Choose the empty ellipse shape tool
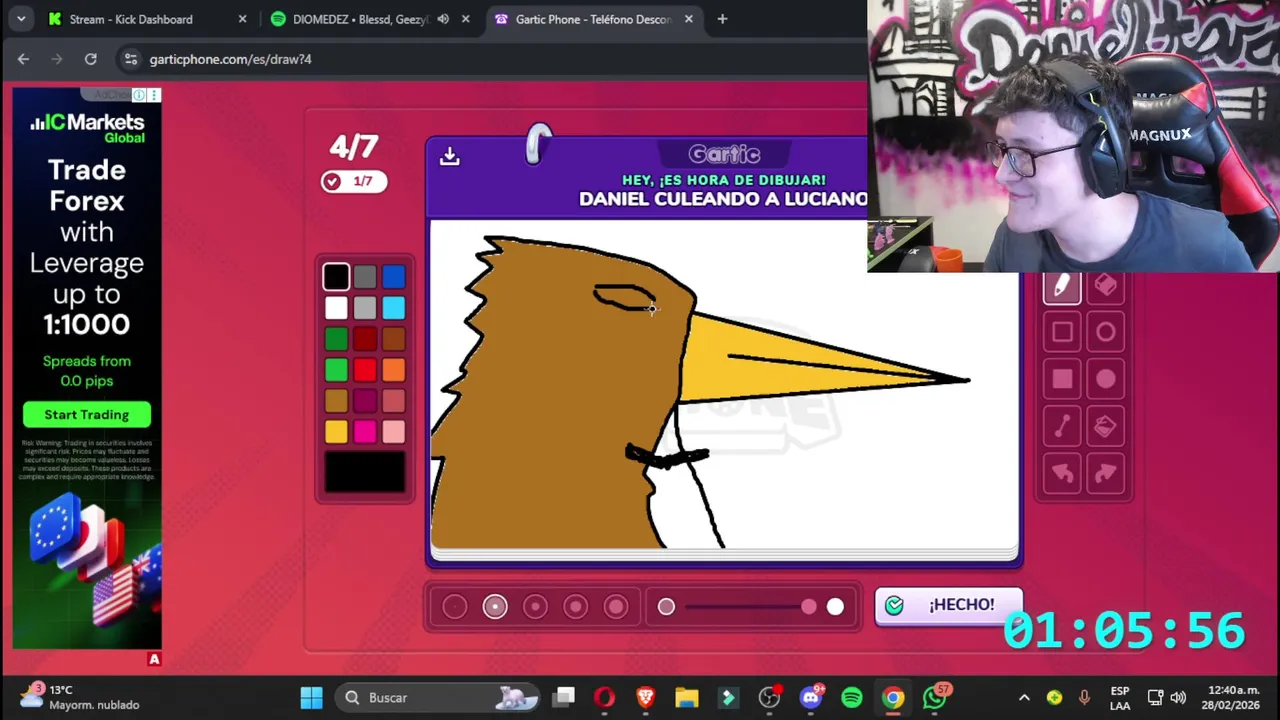The height and width of the screenshot is (720, 1280). 1105,332
